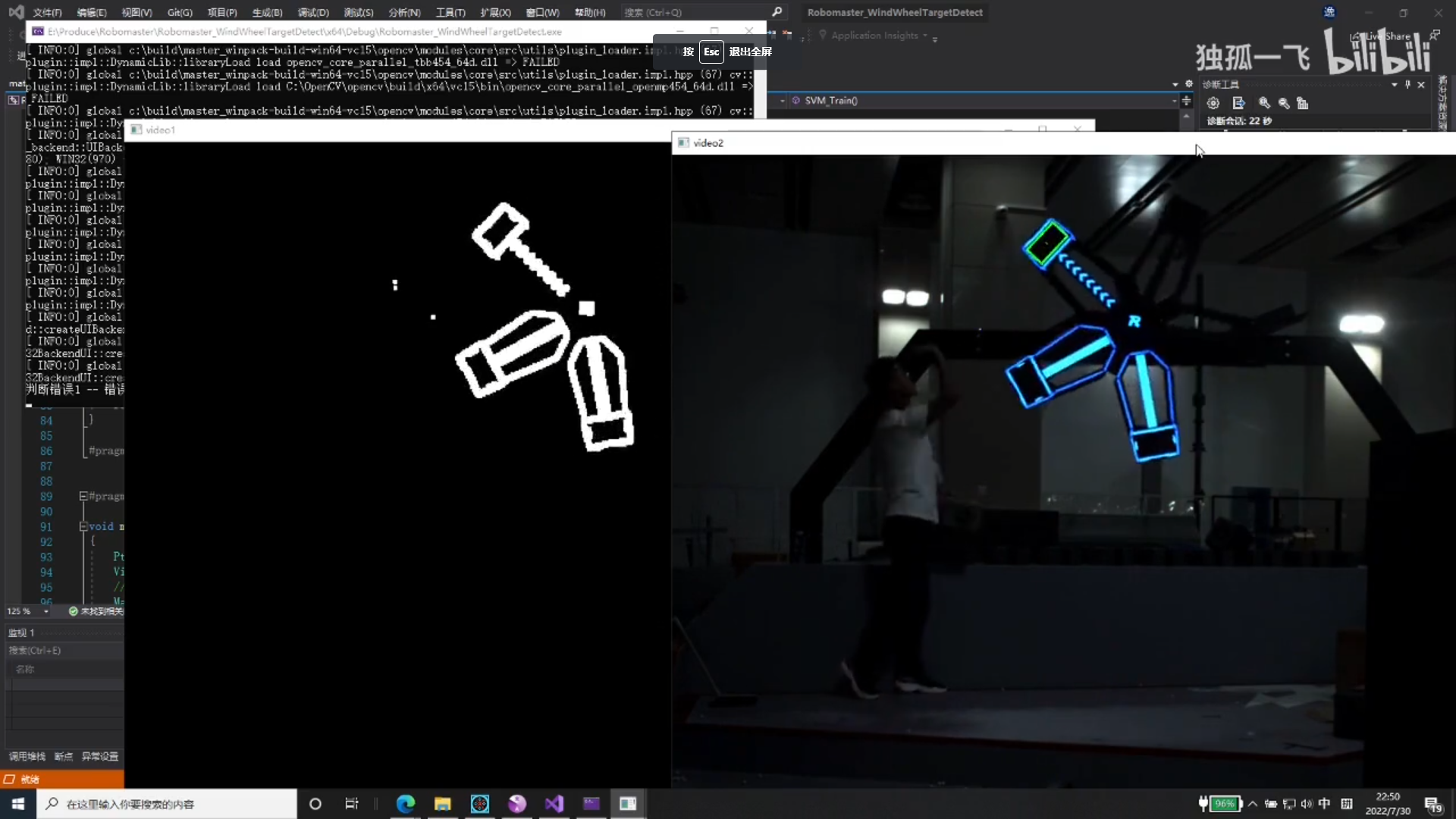Open Visual Studio from the taskbar
This screenshot has height=819, width=1456.
(554, 804)
